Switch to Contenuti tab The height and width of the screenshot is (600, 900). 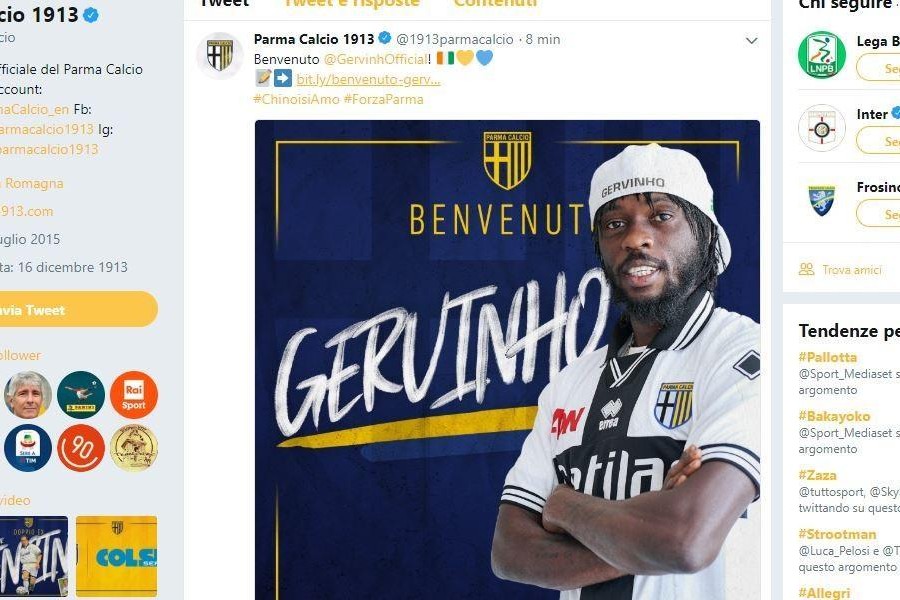pyautogui.click(x=495, y=3)
